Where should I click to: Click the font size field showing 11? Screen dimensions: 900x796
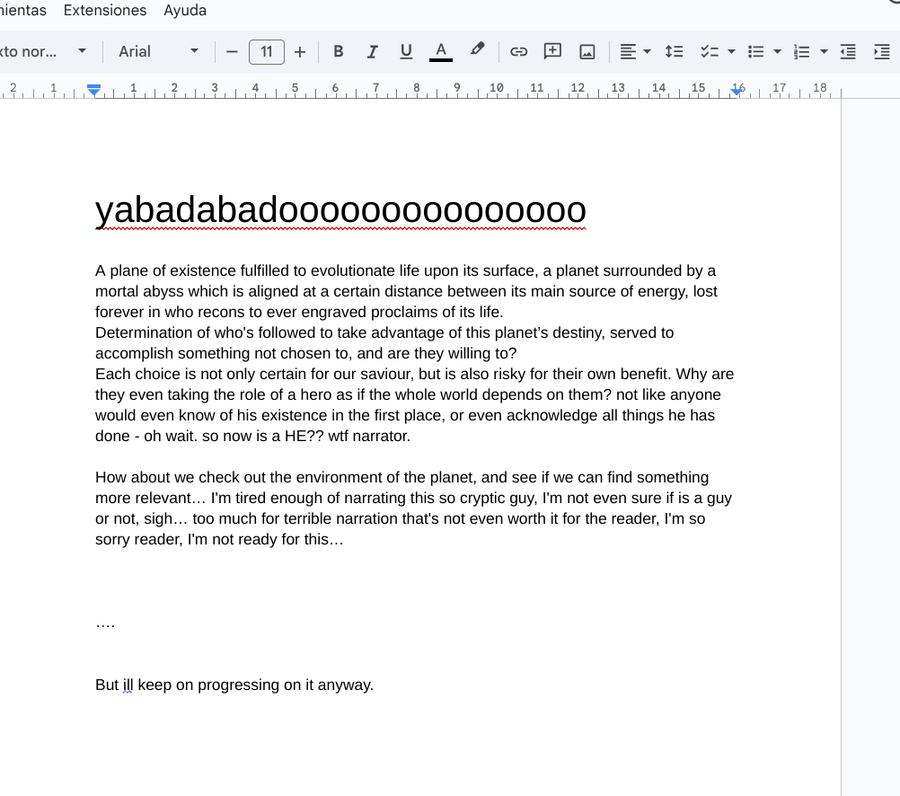pyautogui.click(x=266, y=52)
